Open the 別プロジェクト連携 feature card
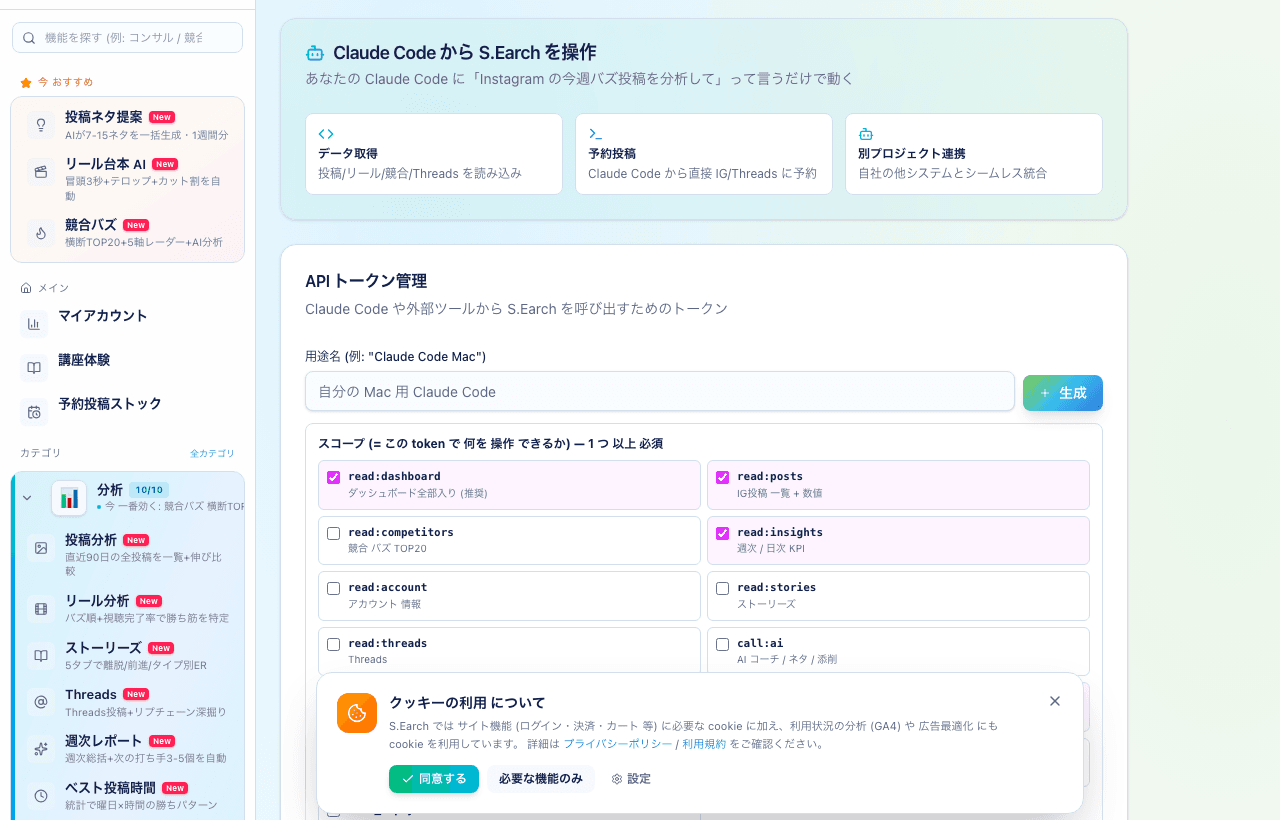Image resolution: width=1280 pixels, height=820 pixels. [974, 154]
